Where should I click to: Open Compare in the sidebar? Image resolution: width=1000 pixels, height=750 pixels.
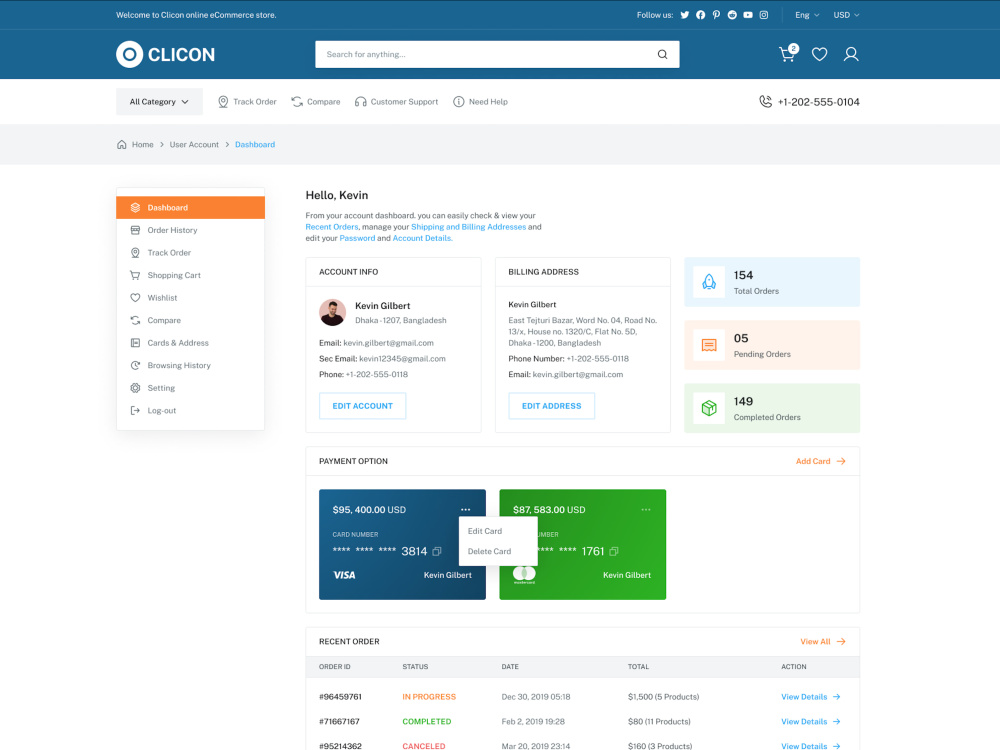coord(190,320)
